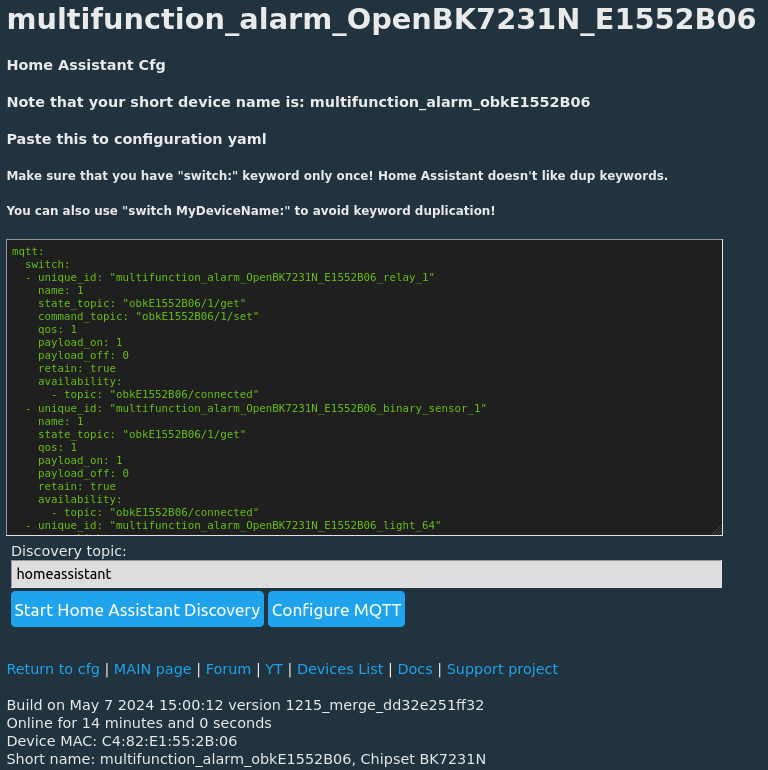Click the light_64 unique_id line

click(x=233, y=525)
